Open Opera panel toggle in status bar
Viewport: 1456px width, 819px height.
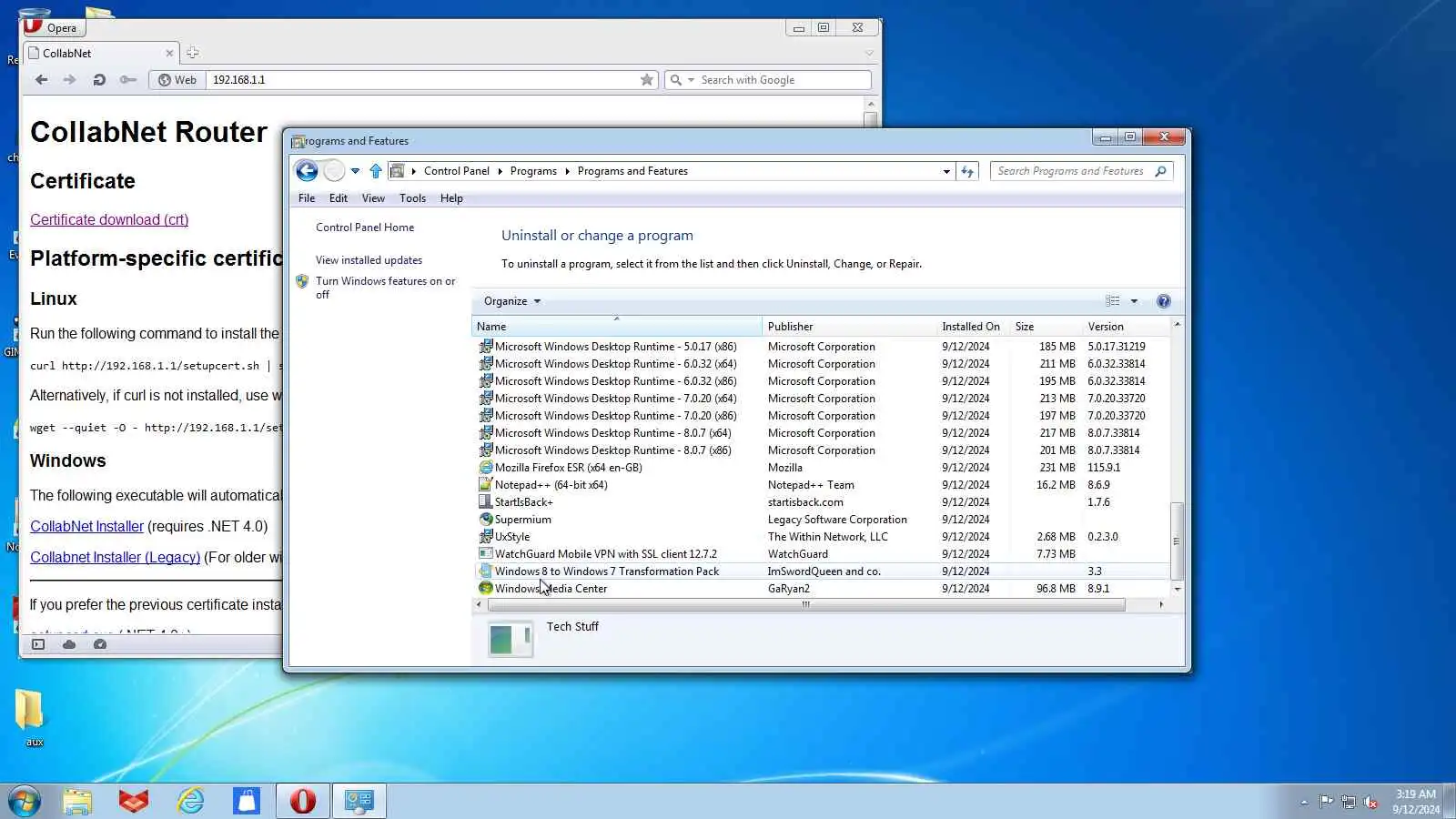click(38, 644)
